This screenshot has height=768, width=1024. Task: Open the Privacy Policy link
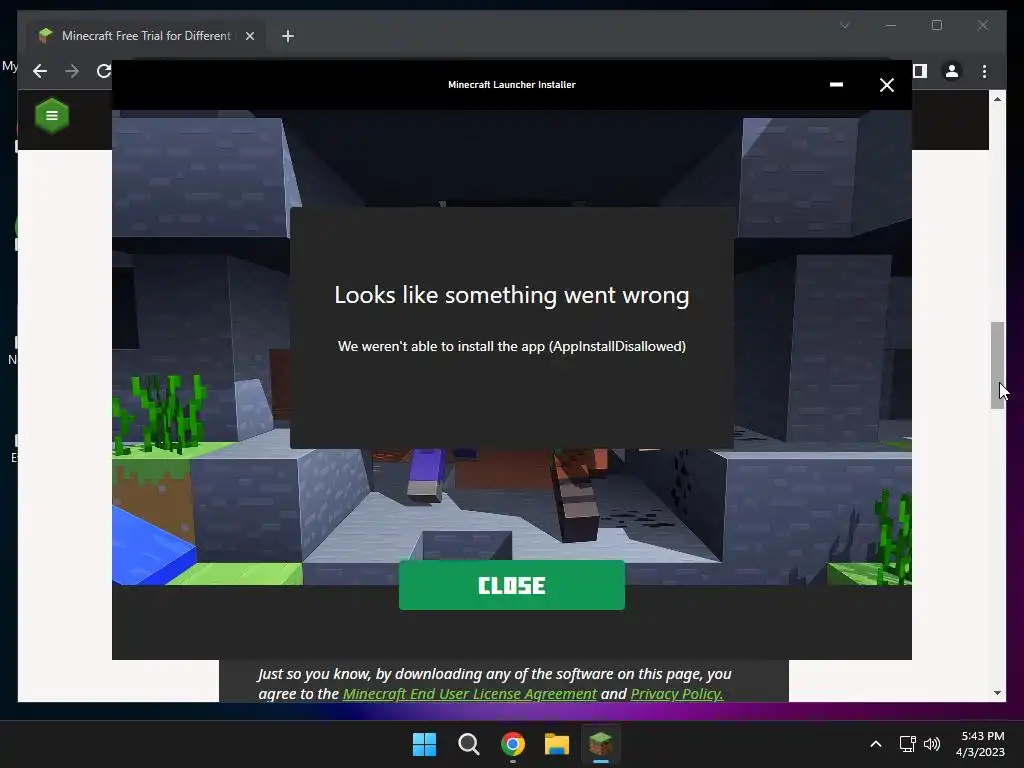click(x=677, y=694)
